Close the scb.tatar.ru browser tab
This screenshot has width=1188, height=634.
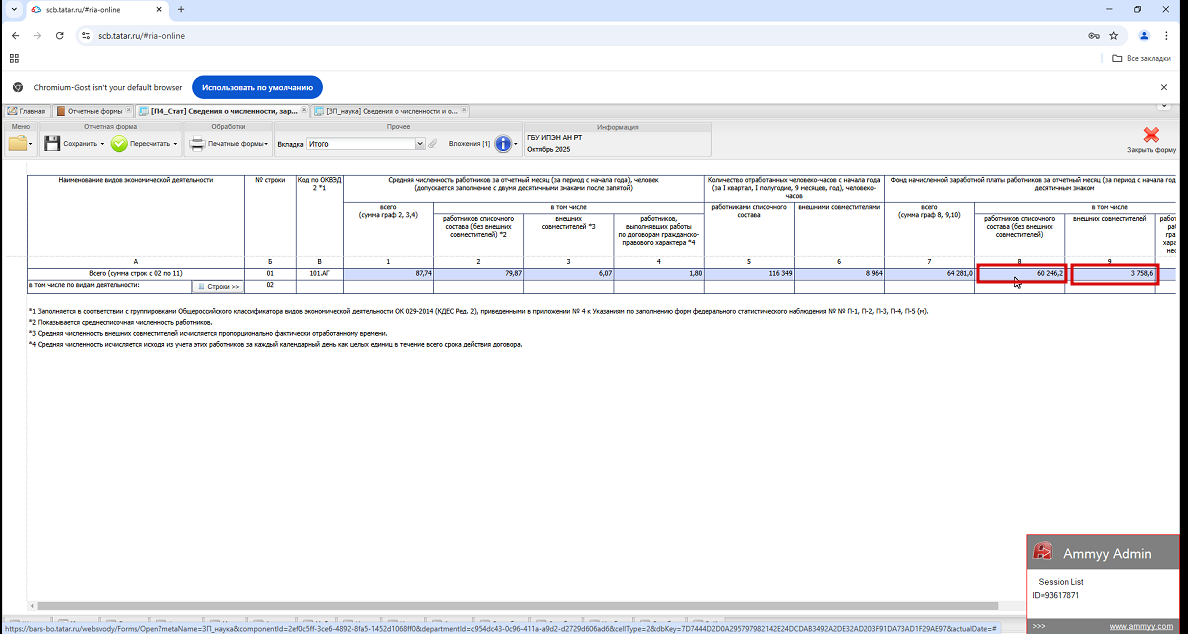(x=158, y=10)
